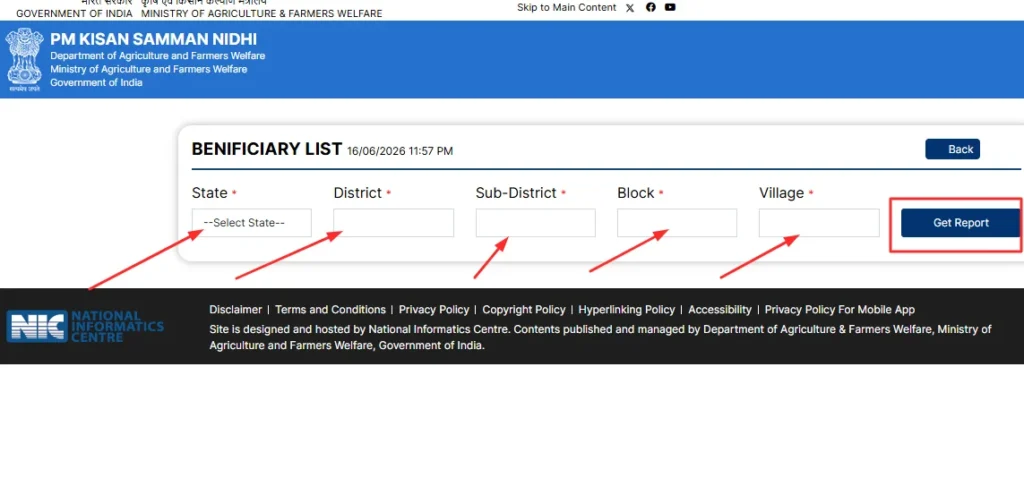The height and width of the screenshot is (495, 1024).
Task: Click the GOVERNMENT OF INDIA top text
Action: point(74,13)
